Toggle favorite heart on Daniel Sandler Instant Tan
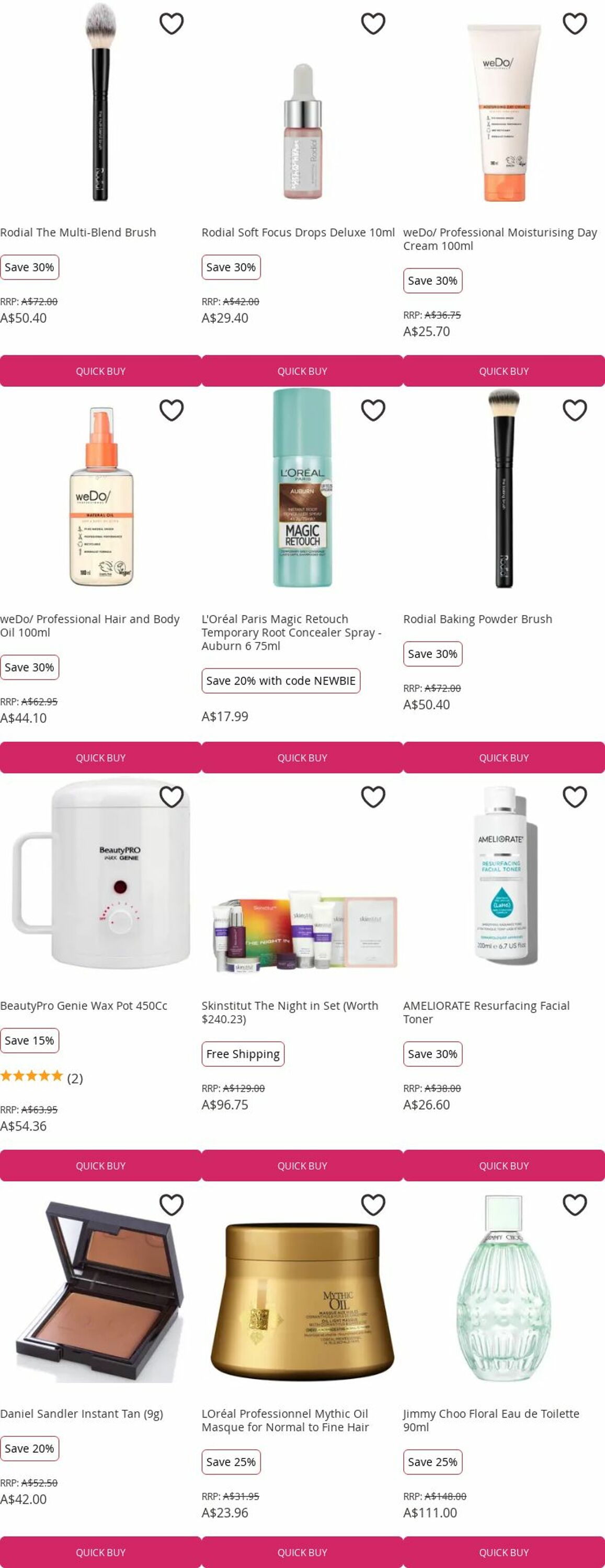The image size is (605, 1568). coord(171,1205)
